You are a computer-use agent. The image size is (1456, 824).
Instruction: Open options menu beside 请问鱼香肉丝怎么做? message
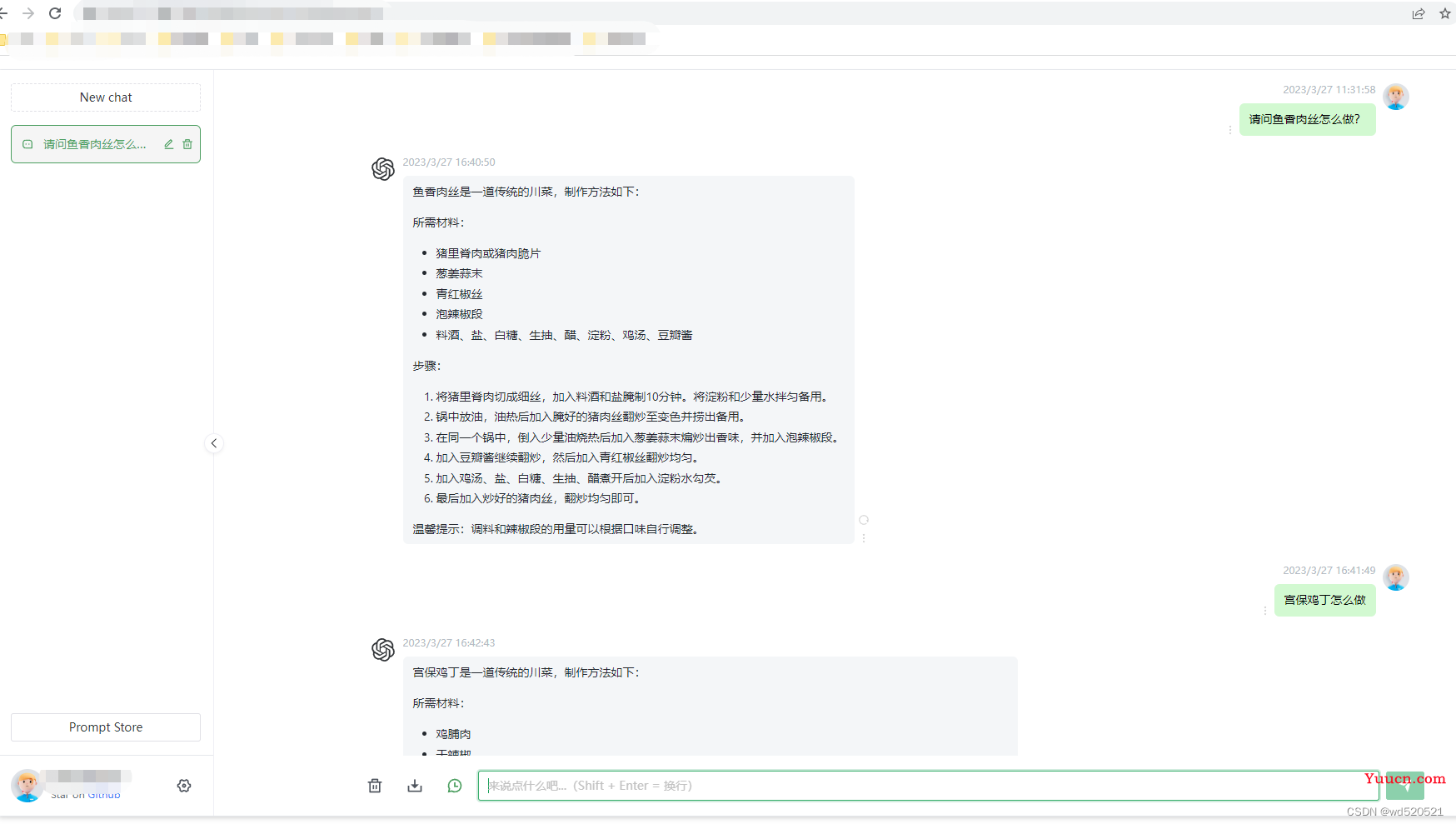(1230, 130)
